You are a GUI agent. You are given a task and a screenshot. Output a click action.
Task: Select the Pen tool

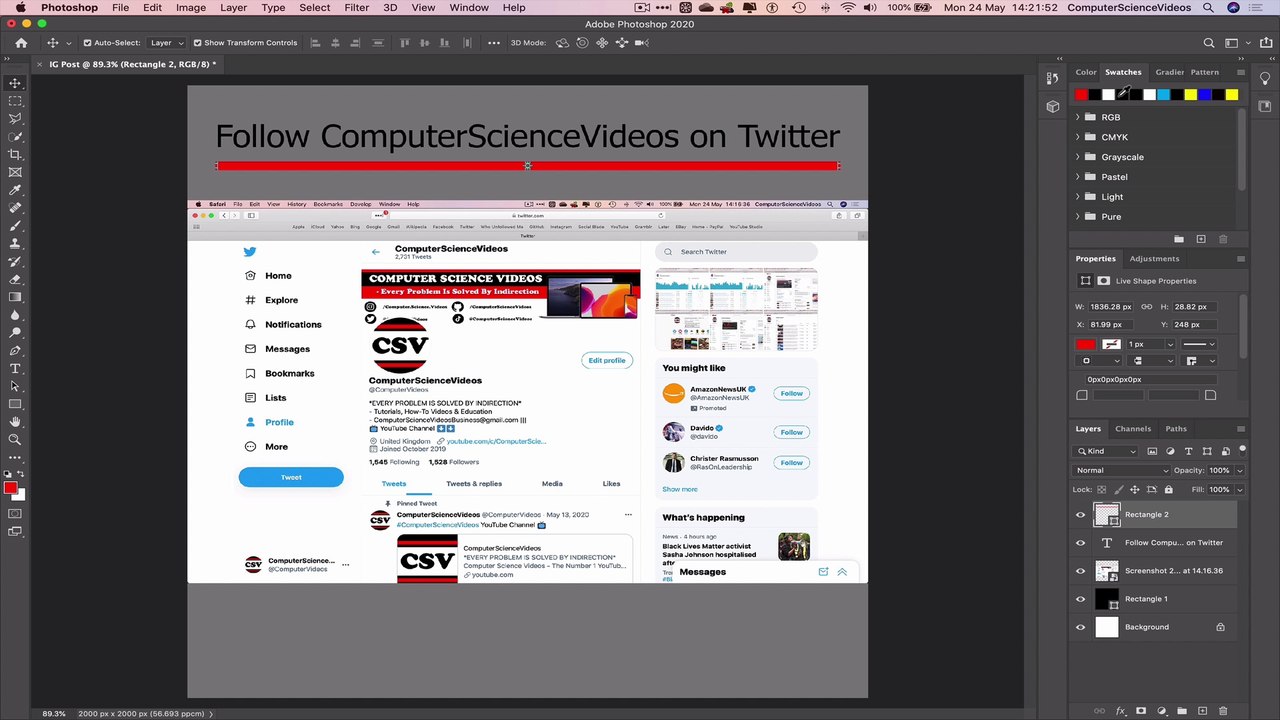tap(15, 351)
